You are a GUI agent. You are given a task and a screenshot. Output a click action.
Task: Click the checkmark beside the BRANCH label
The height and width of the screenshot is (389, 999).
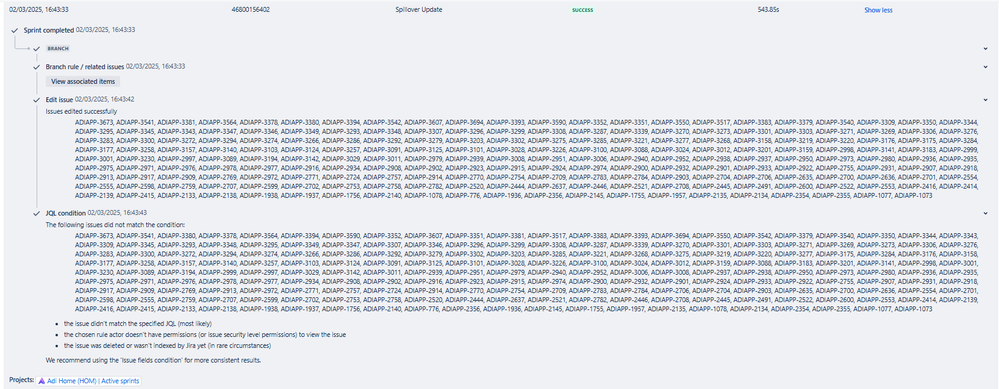pos(37,48)
